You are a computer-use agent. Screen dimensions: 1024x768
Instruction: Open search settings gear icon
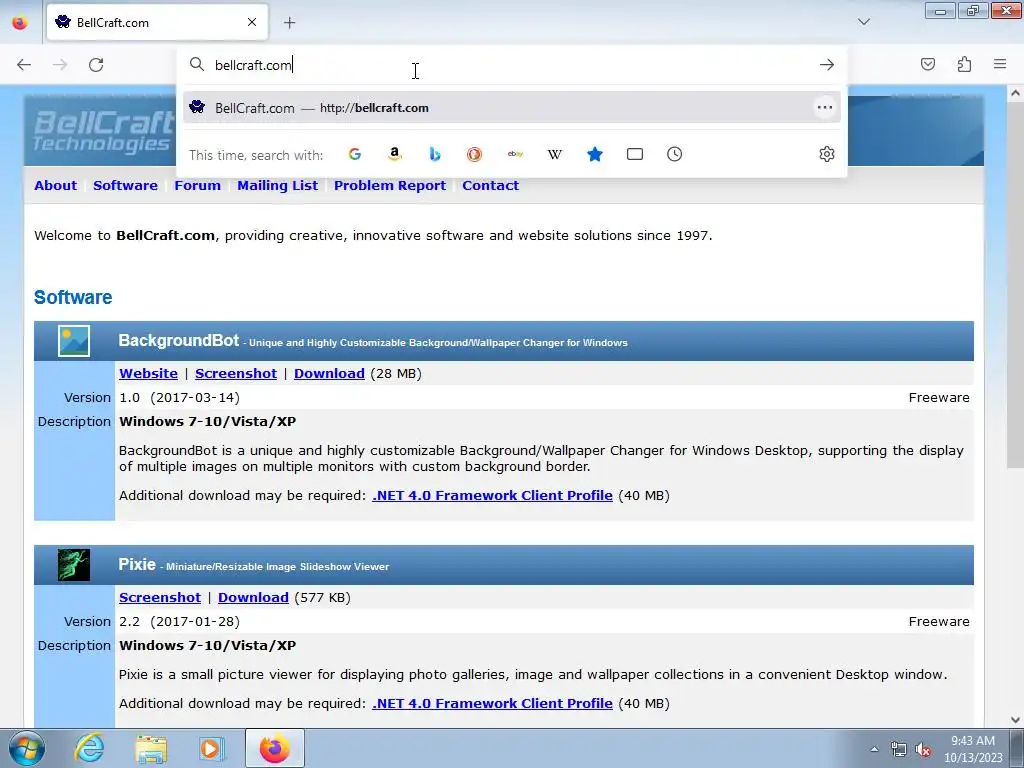click(x=827, y=154)
